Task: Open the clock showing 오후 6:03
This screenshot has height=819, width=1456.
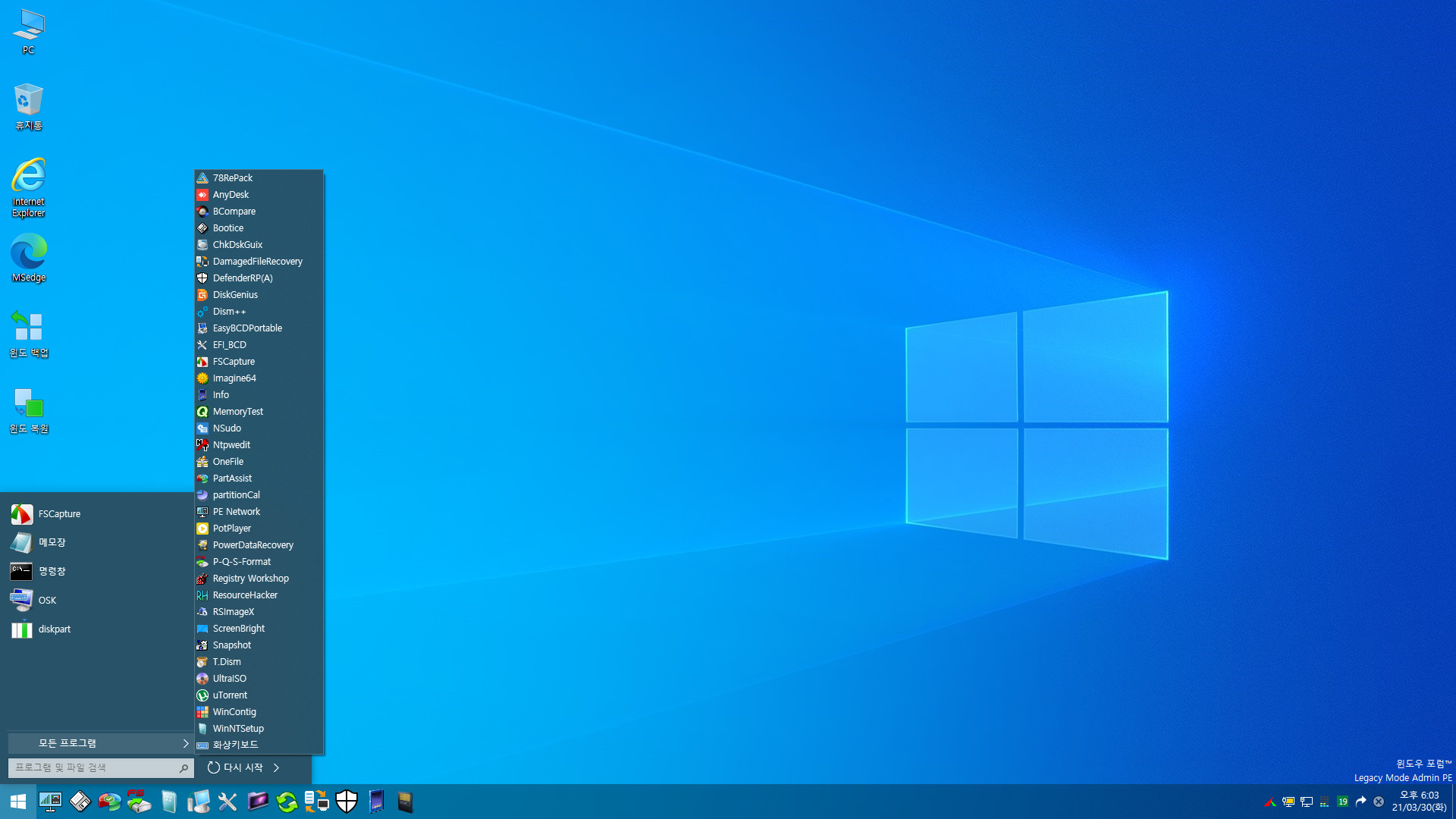Action: tap(1419, 802)
